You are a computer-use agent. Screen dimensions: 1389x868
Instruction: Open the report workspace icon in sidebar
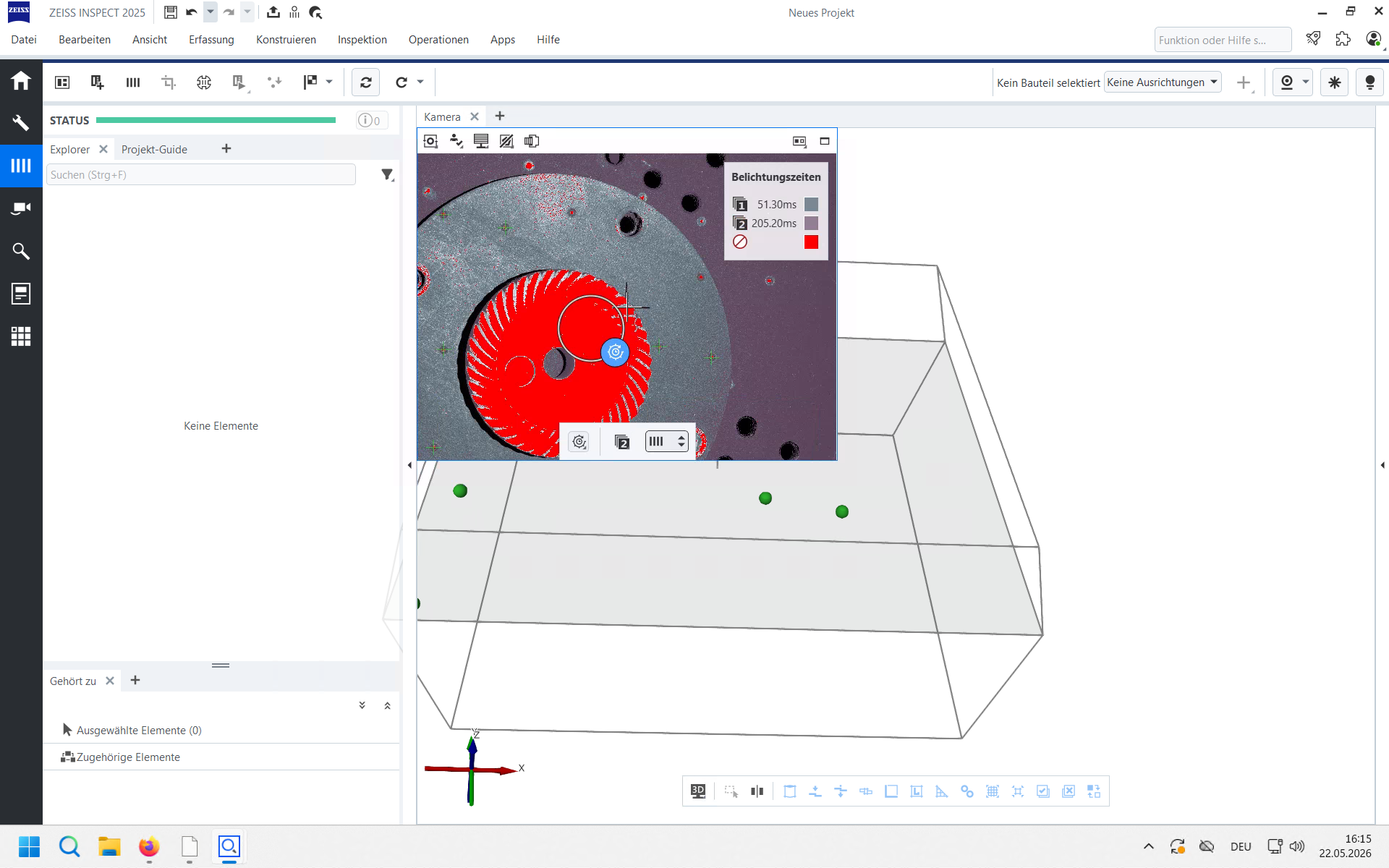coord(20,294)
